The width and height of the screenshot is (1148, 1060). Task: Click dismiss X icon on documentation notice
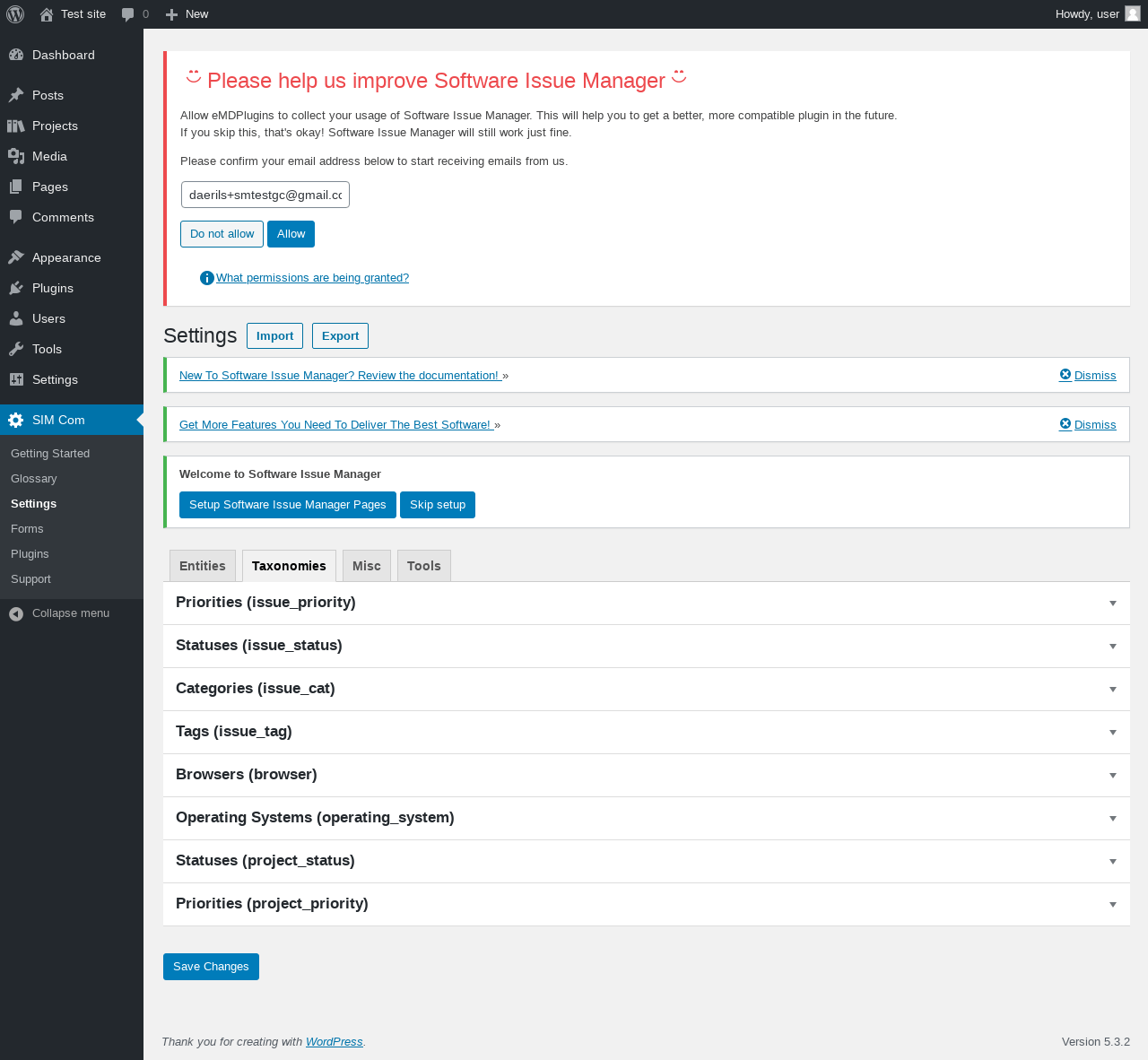click(x=1065, y=375)
